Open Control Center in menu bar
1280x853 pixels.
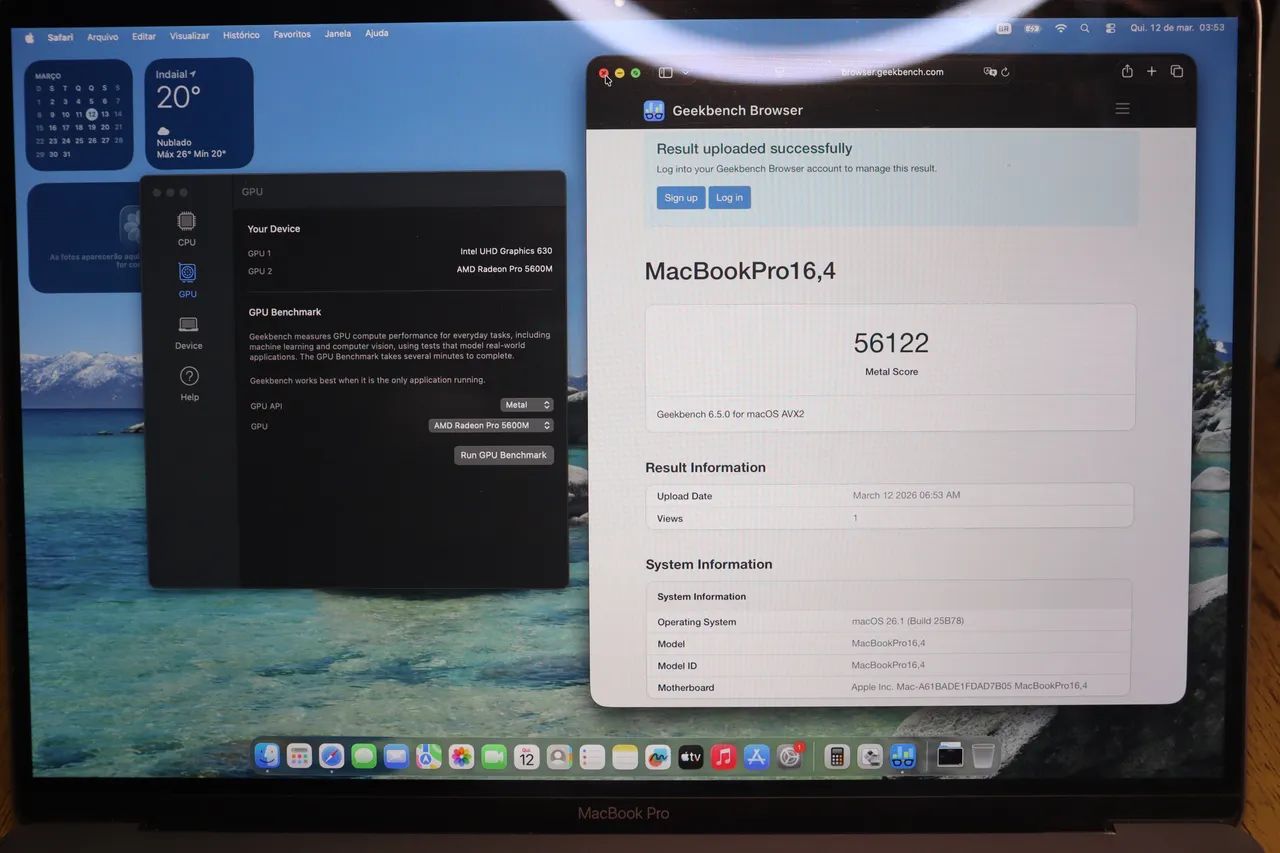tap(1110, 29)
